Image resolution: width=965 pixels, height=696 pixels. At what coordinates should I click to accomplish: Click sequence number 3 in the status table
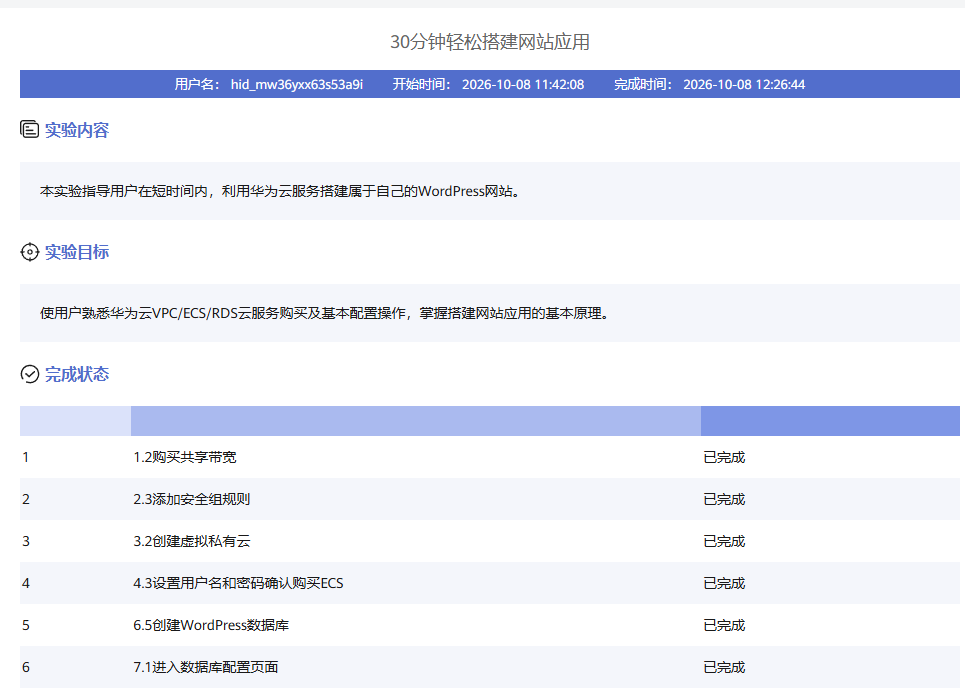click(x=25, y=541)
